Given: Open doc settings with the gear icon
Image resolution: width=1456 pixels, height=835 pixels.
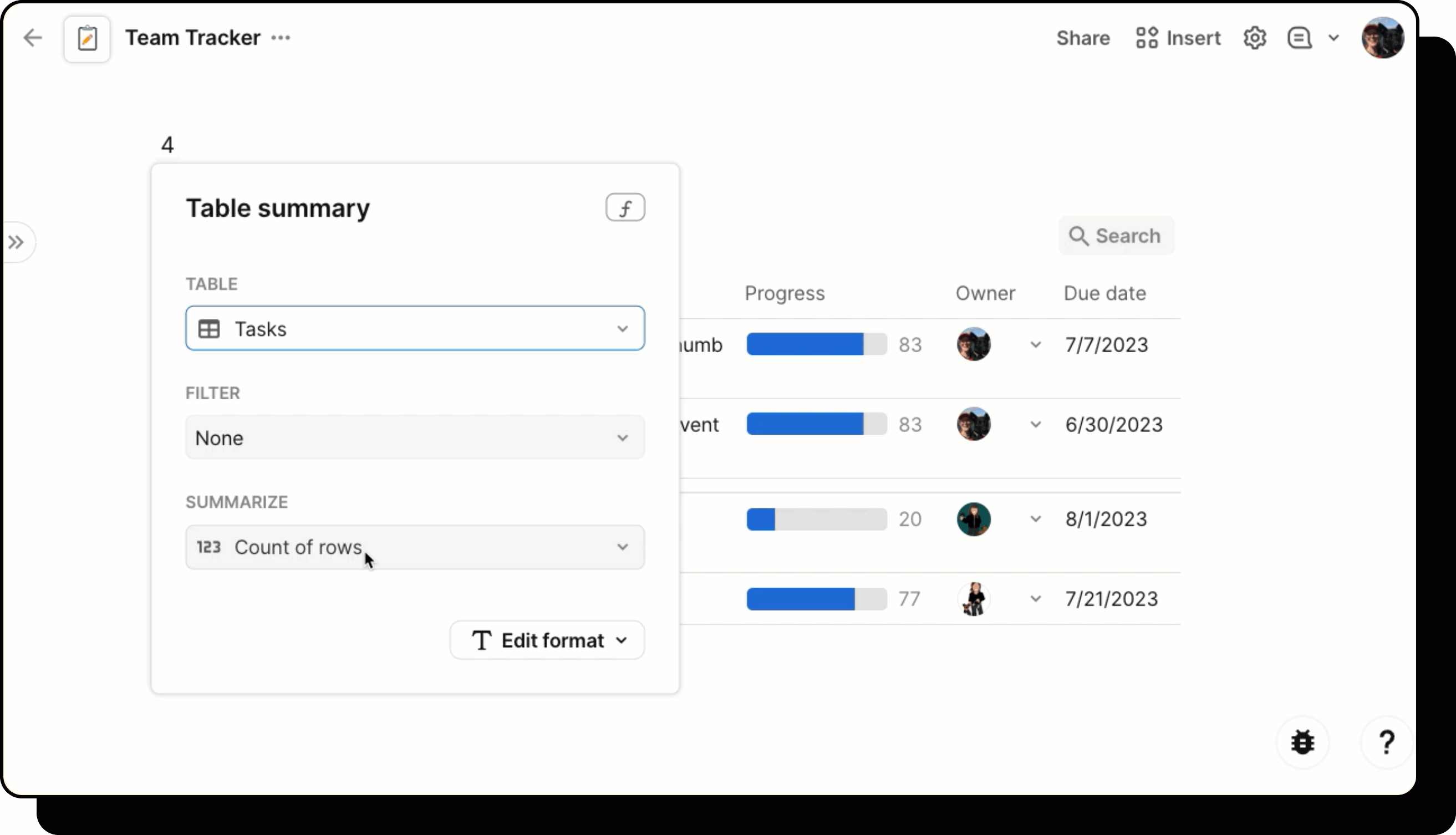Looking at the screenshot, I should pos(1255,37).
